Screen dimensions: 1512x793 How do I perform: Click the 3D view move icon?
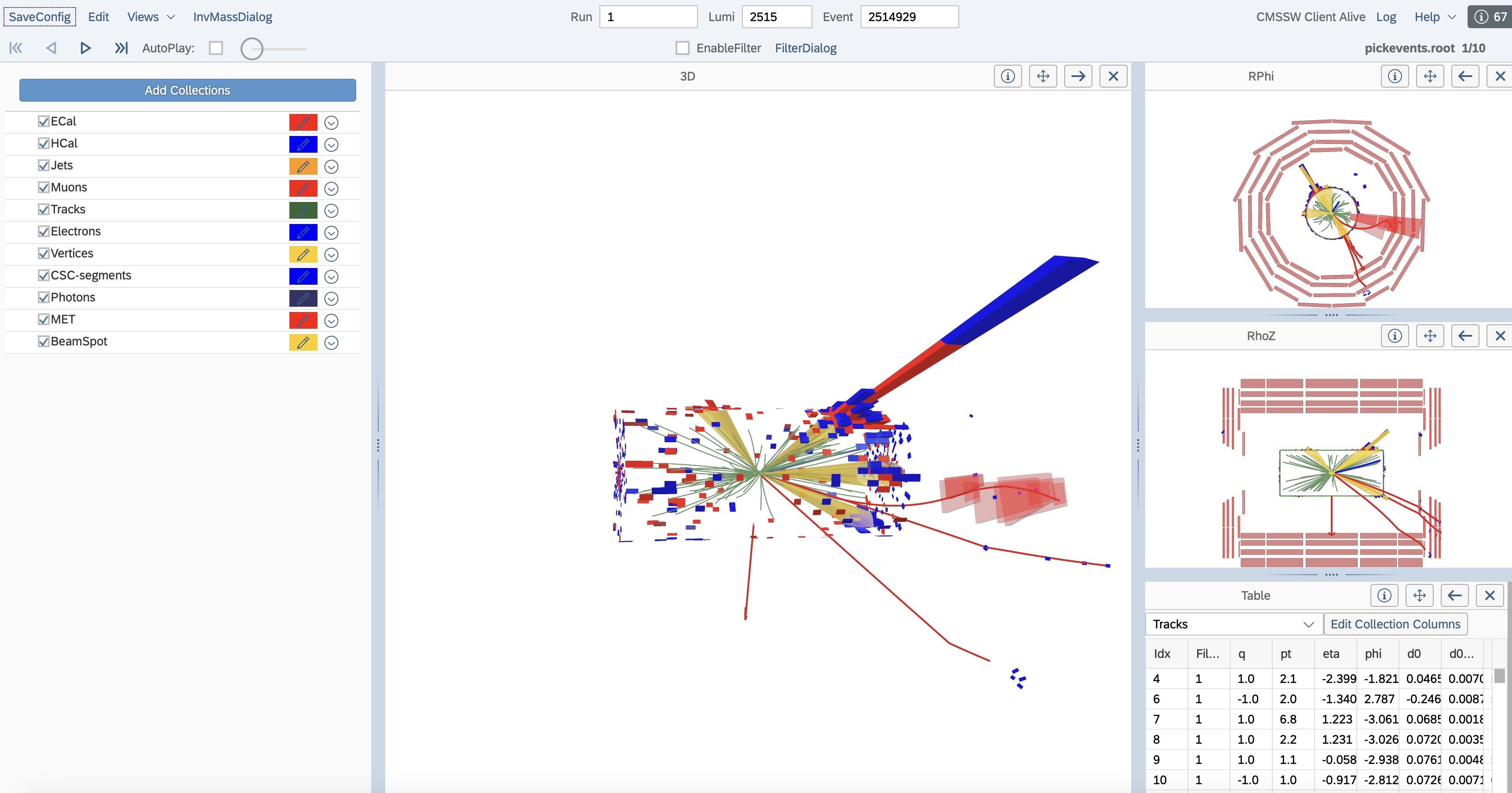[x=1043, y=77]
